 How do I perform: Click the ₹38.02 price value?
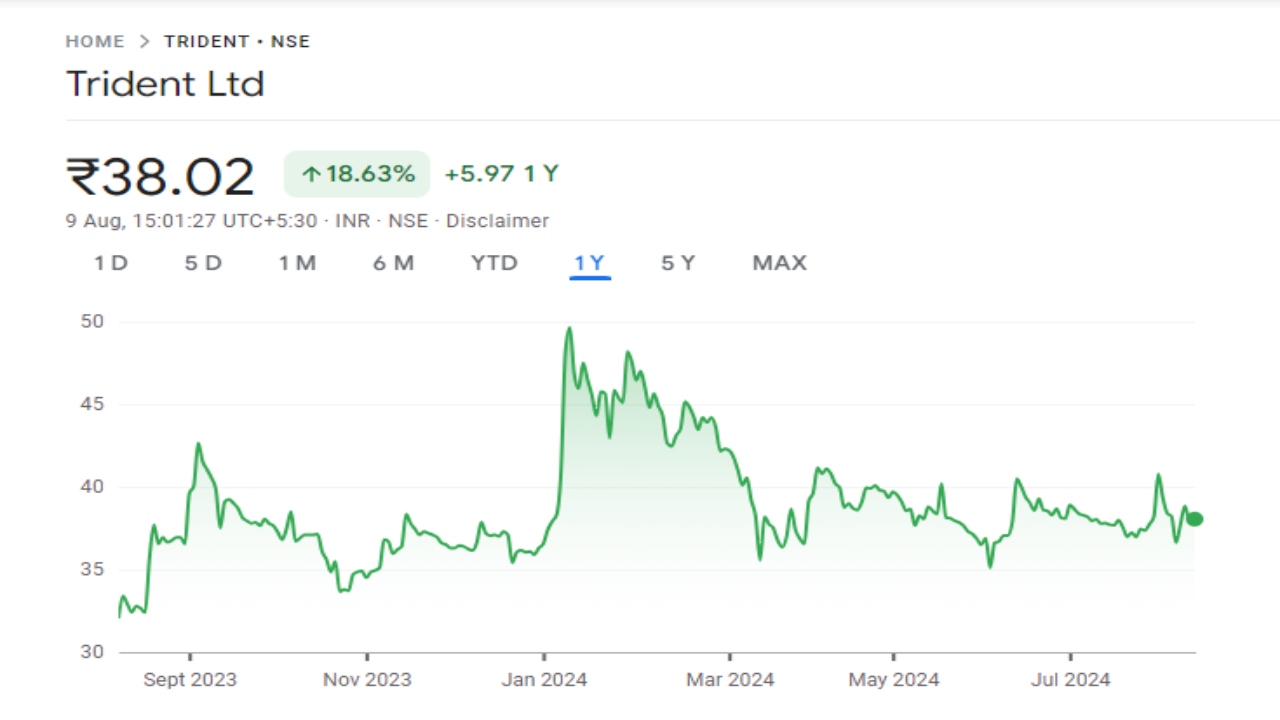pyautogui.click(x=160, y=177)
